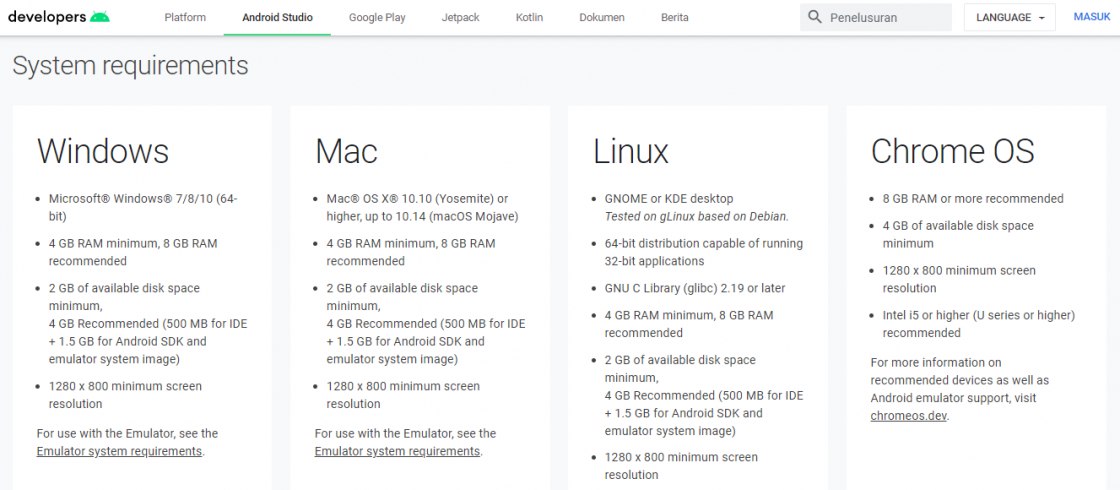1120x490 pixels.
Task: Open Emulator system requirements link under Mac
Action: pos(397,451)
